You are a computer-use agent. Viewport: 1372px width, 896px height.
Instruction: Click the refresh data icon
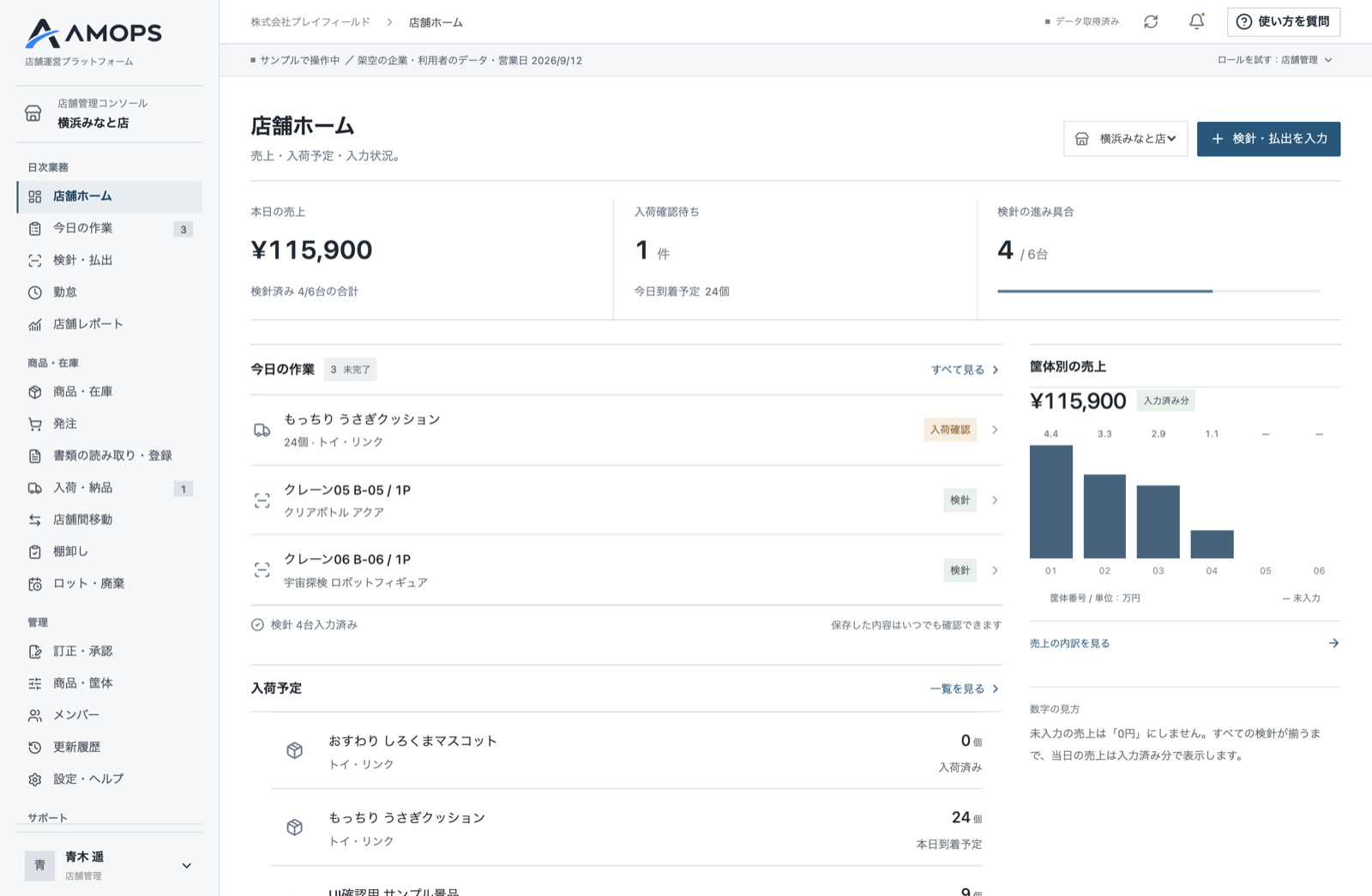click(1151, 21)
